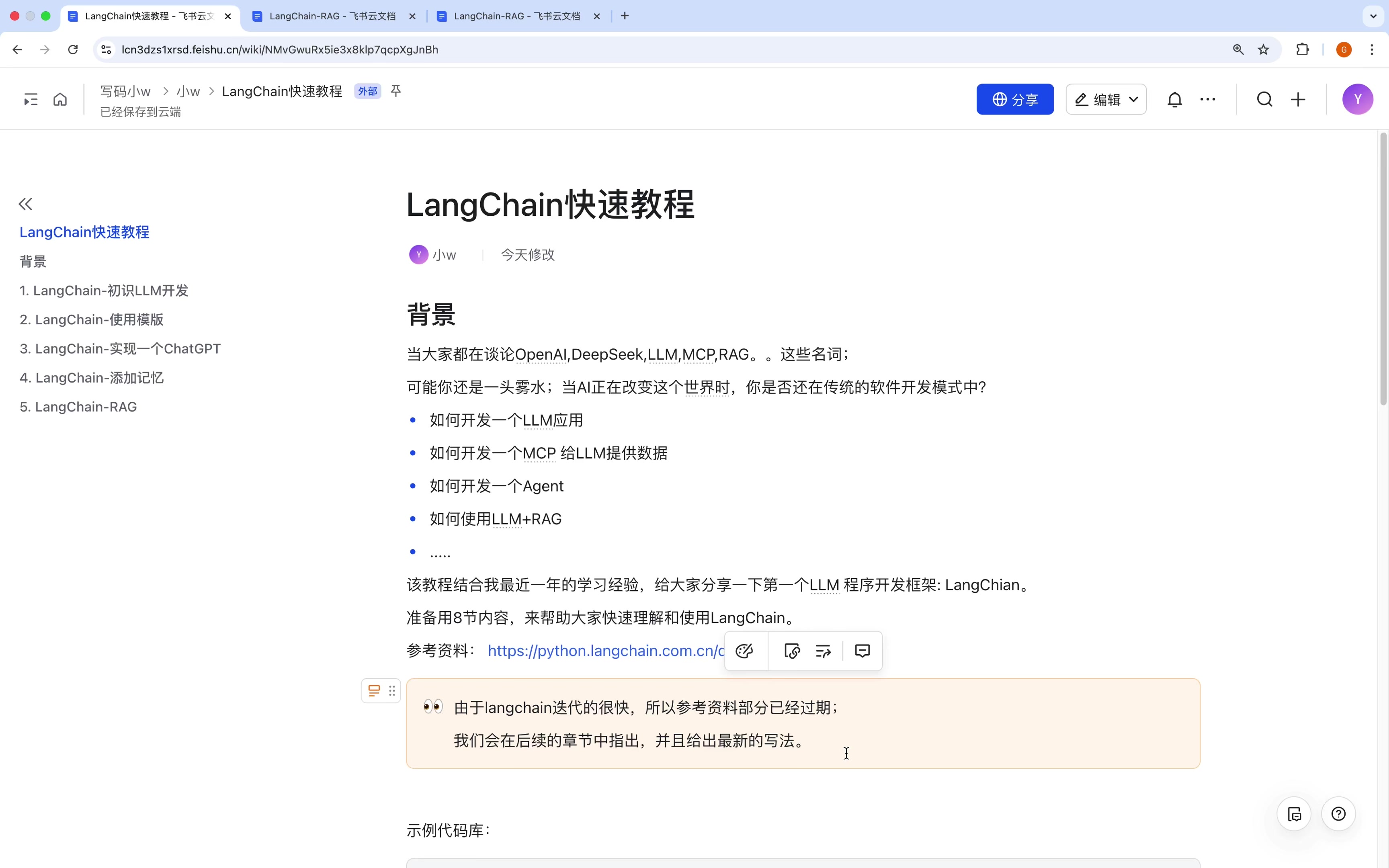
Task: Click the sidebar toggle icon at top left
Action: pos(30,99)
